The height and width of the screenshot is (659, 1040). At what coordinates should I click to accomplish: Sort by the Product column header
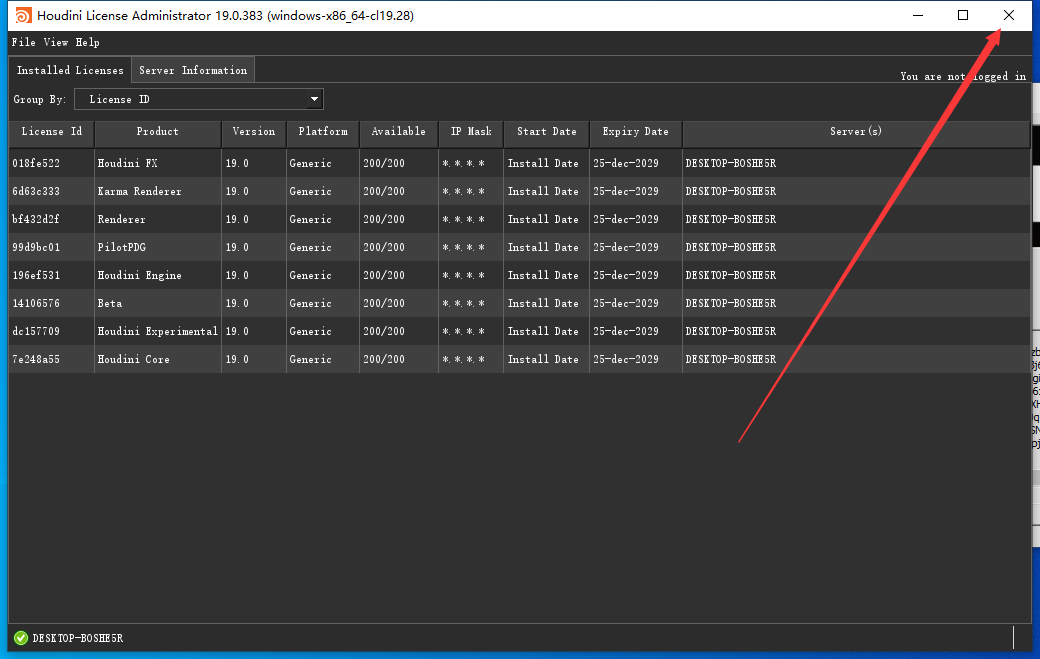(x=158, y=132)
